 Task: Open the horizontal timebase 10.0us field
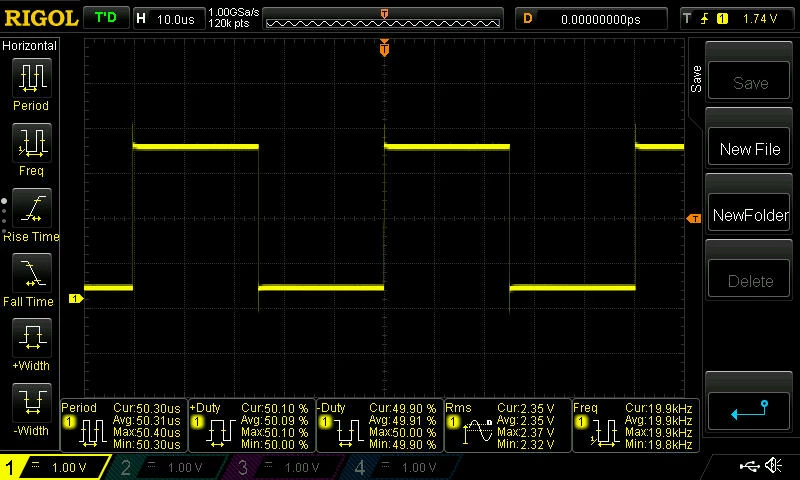click(169, 19)
